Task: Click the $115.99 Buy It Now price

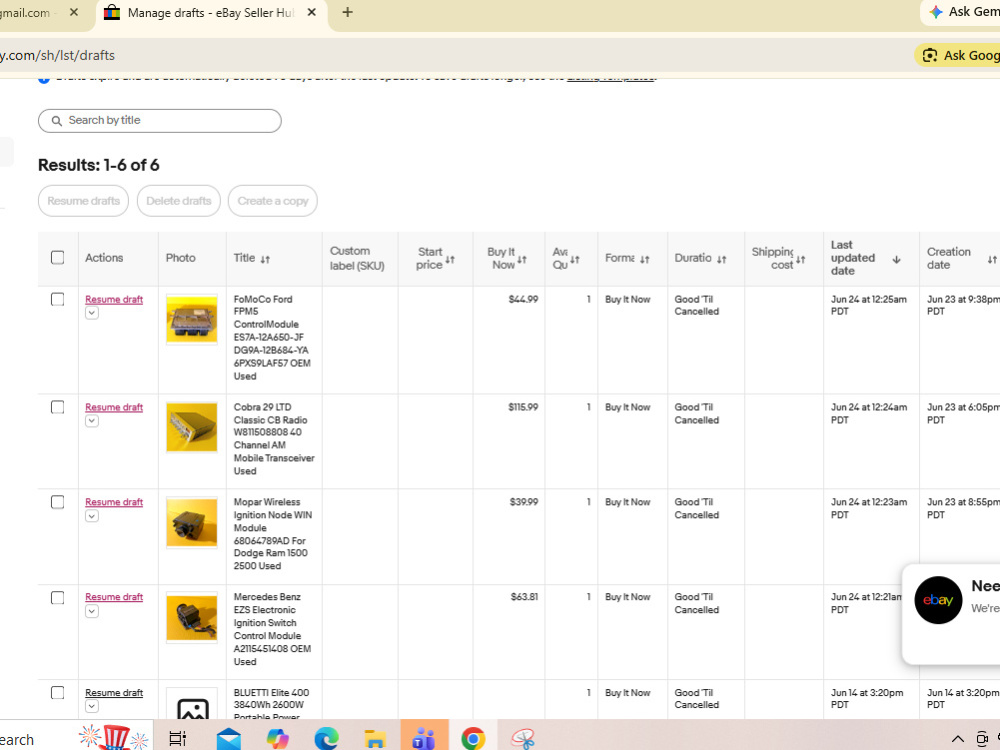Action: tap(523, 407)
